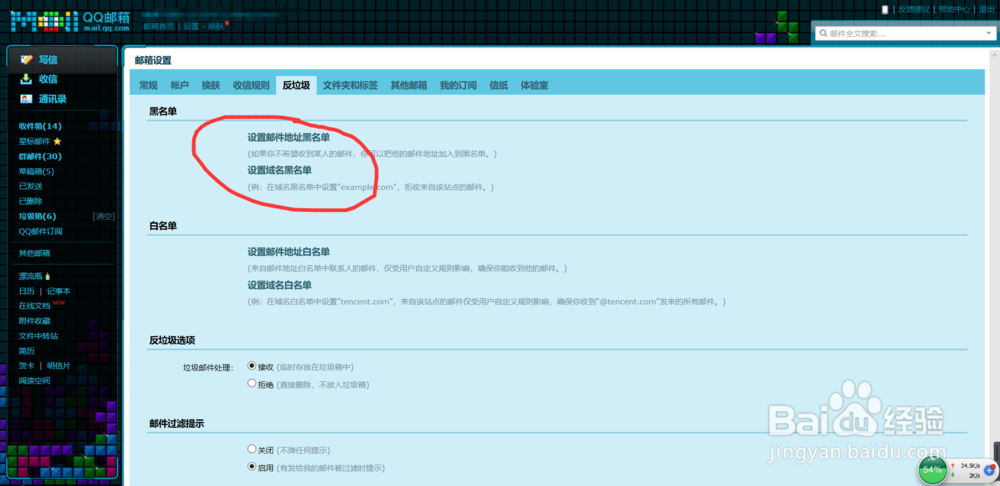The height and width of the screenshot is (486, 1000).
Task: Click the 邮件全文搜索 search field
Action: pyautogui.click(x=904, y=33)
